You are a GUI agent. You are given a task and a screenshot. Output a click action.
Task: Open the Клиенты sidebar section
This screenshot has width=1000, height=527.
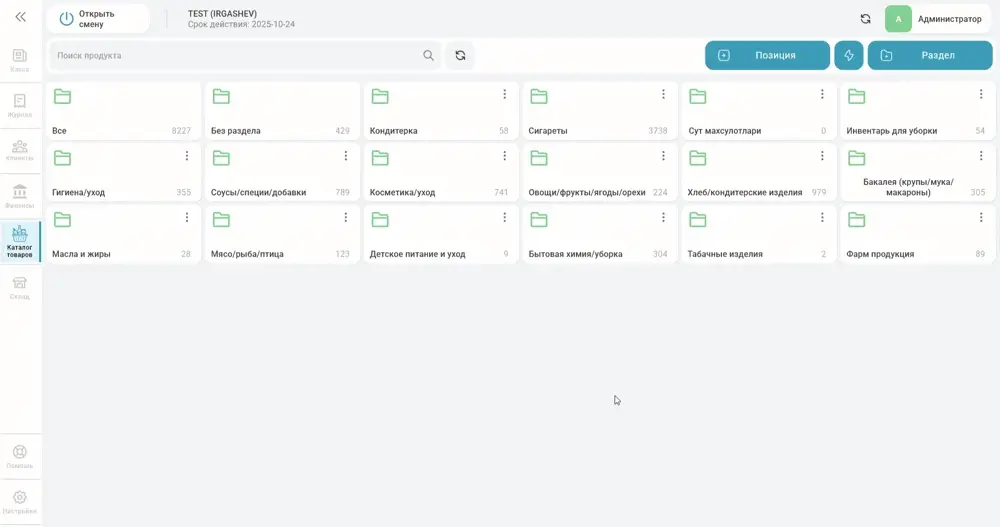pyautogui.click(x=20, y=151)
